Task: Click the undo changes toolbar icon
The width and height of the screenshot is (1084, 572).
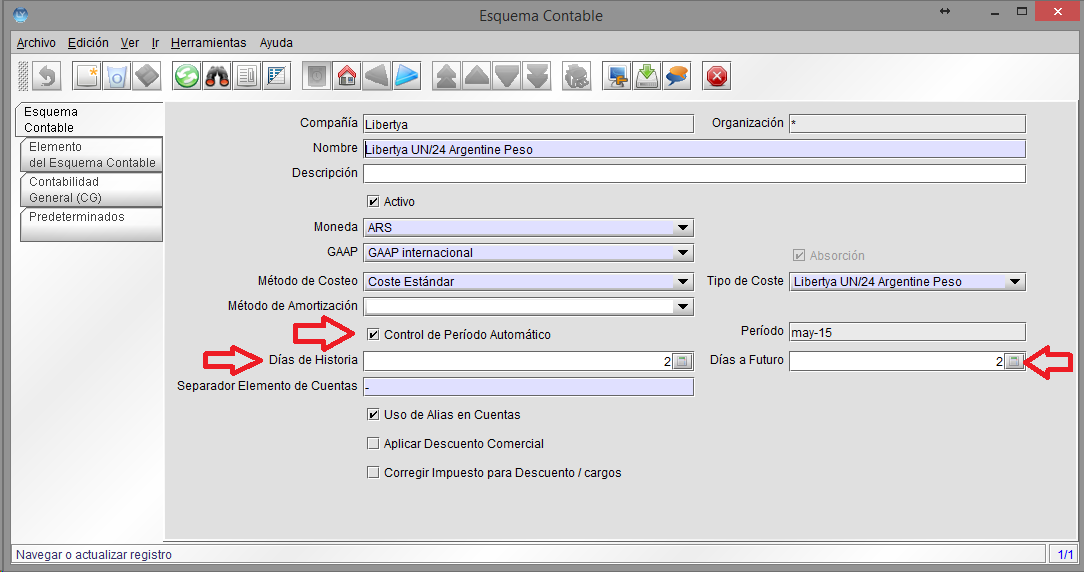Action: [47, 77]
